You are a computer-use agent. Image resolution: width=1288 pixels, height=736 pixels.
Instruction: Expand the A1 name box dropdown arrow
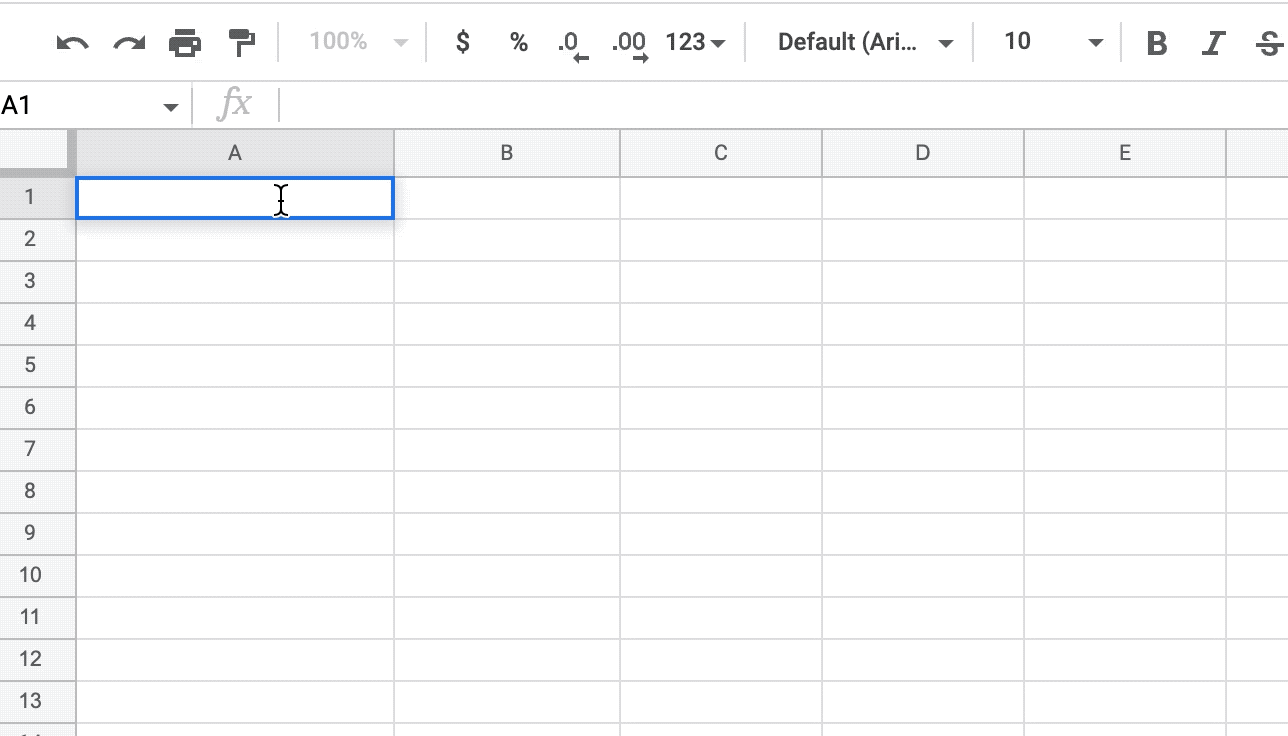(x=171, y=107)
